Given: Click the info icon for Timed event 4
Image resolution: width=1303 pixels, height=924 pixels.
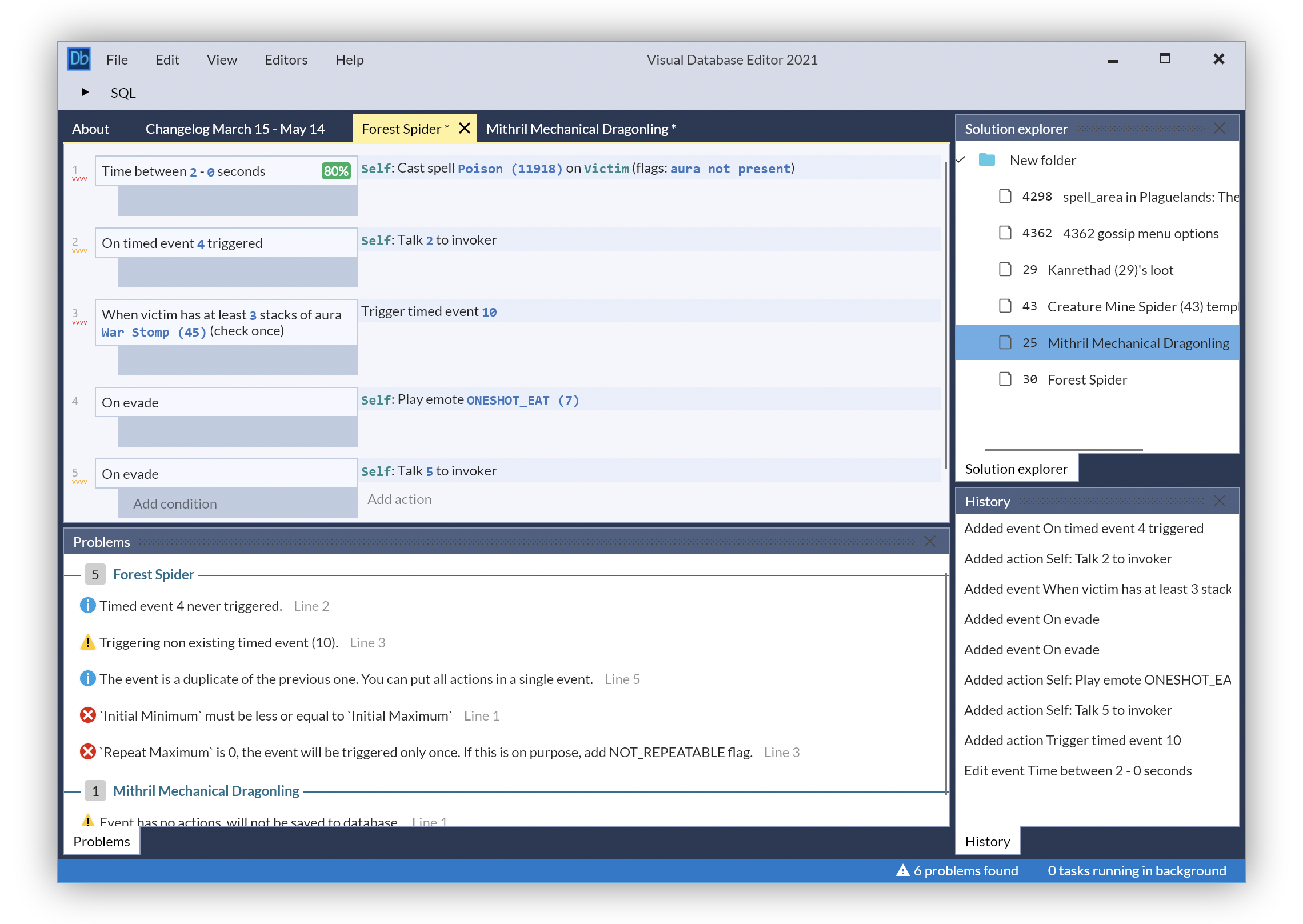Looking at the screenshot, I should tap(87, 605).
